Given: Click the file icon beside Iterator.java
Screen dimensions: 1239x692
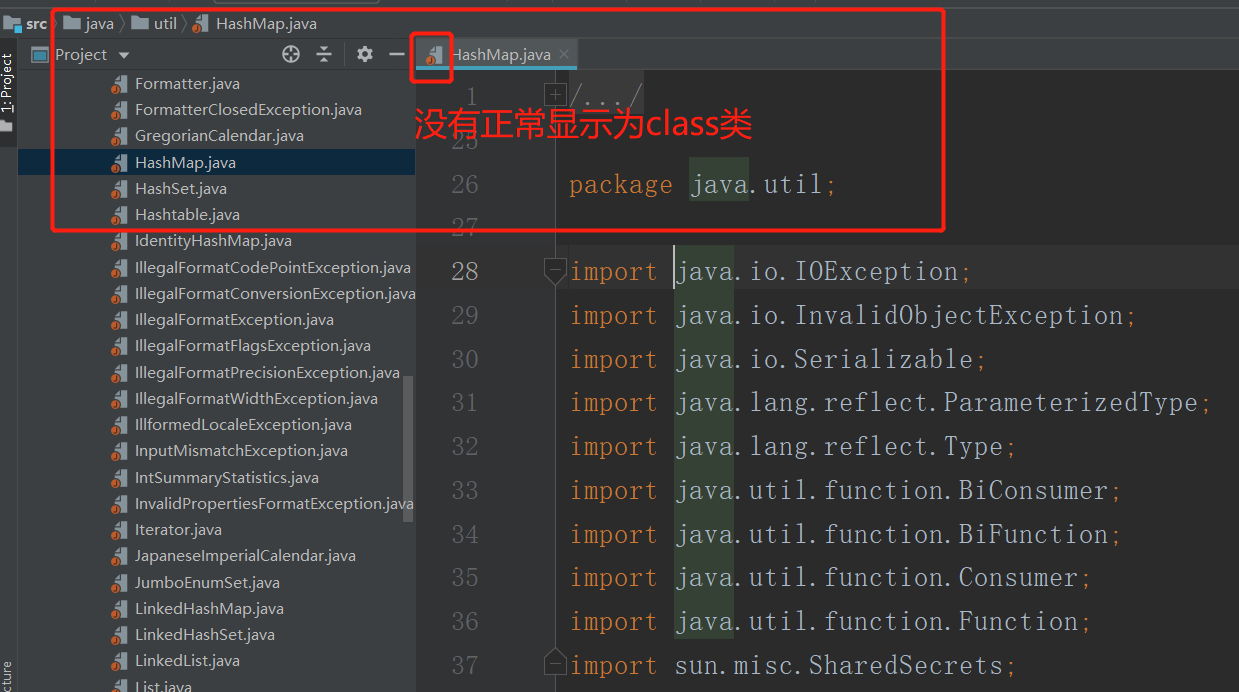Looking at the screenshot, I should coord(119,530).
